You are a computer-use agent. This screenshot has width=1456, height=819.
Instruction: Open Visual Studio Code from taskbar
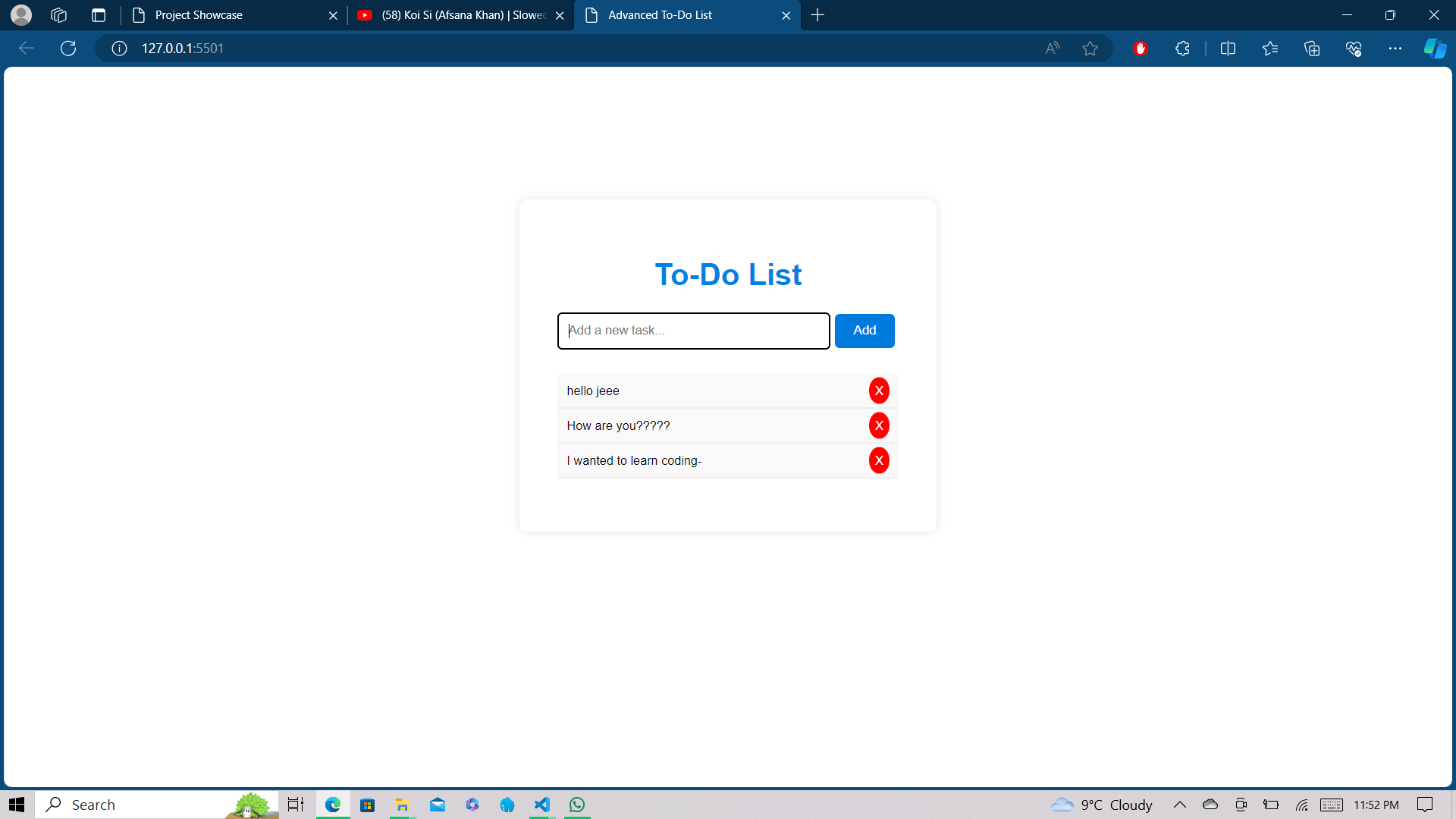pos(542,805)
